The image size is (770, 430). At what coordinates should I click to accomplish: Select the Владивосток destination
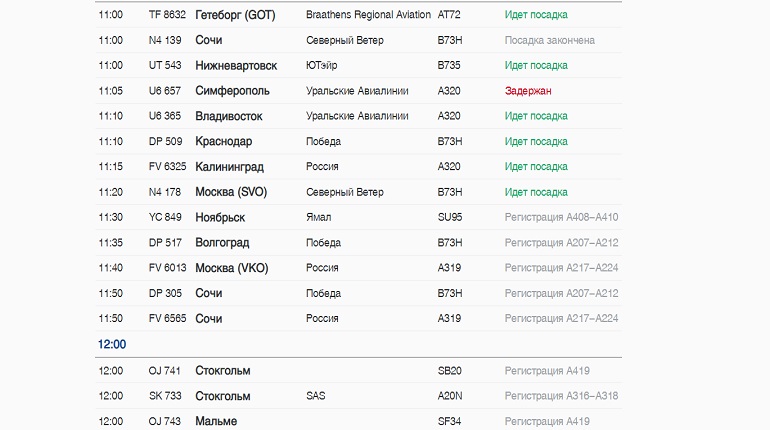coord(229,116)
